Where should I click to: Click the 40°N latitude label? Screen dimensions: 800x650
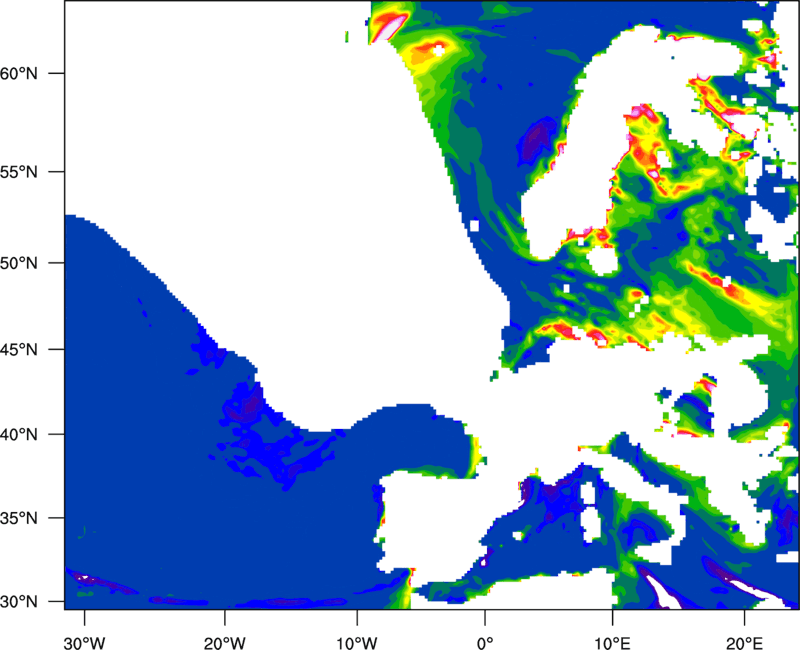tap(19, 435)
